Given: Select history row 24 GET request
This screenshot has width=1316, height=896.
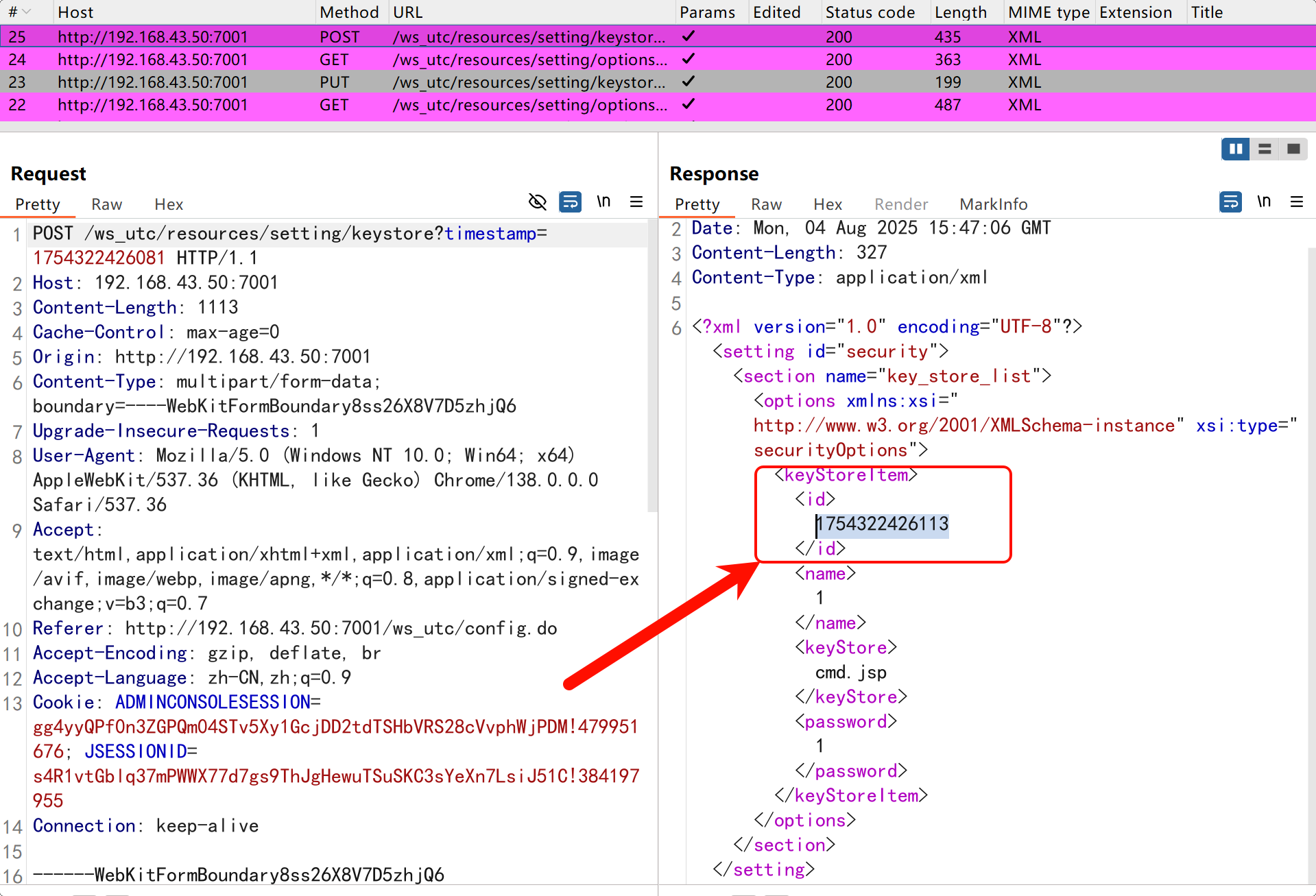Looking at the screenshot, I should (x=343, y=60).
